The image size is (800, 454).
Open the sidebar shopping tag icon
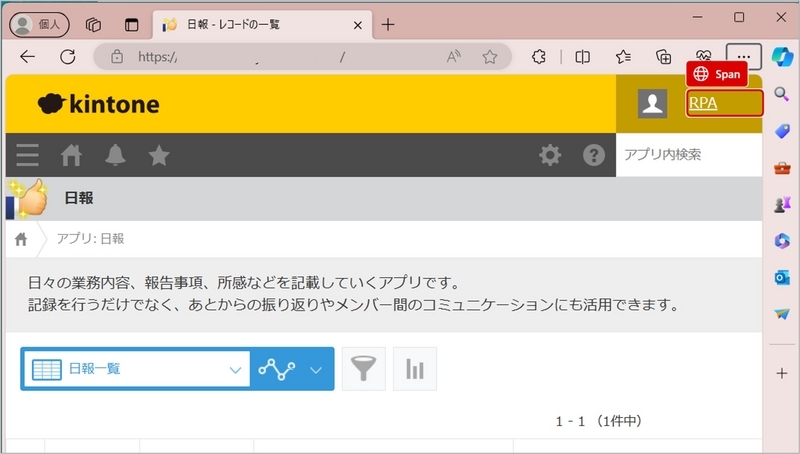[x=782, y=131]
